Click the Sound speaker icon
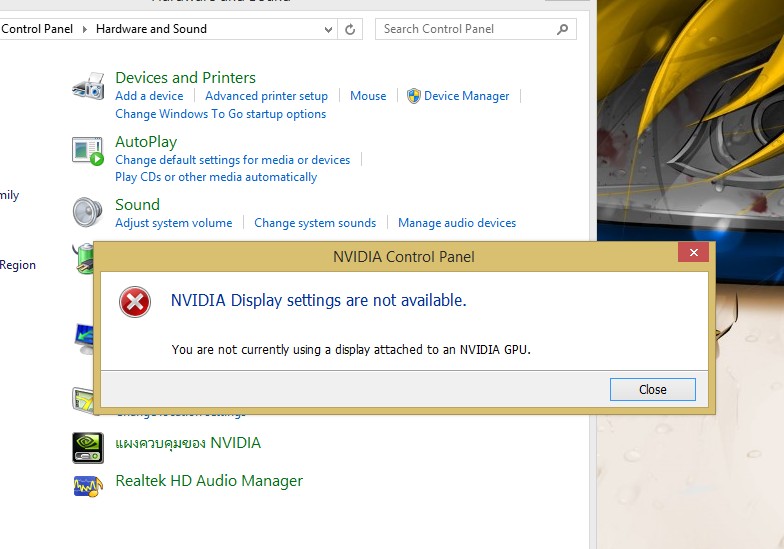 tap(88, 212)
